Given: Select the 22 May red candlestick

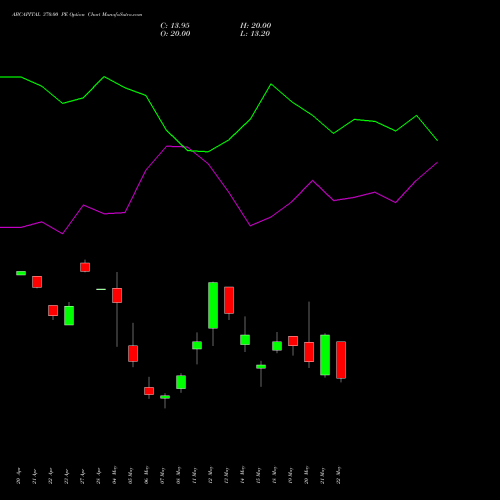Looking at the screenshot, I should click(x=341, y=360).
